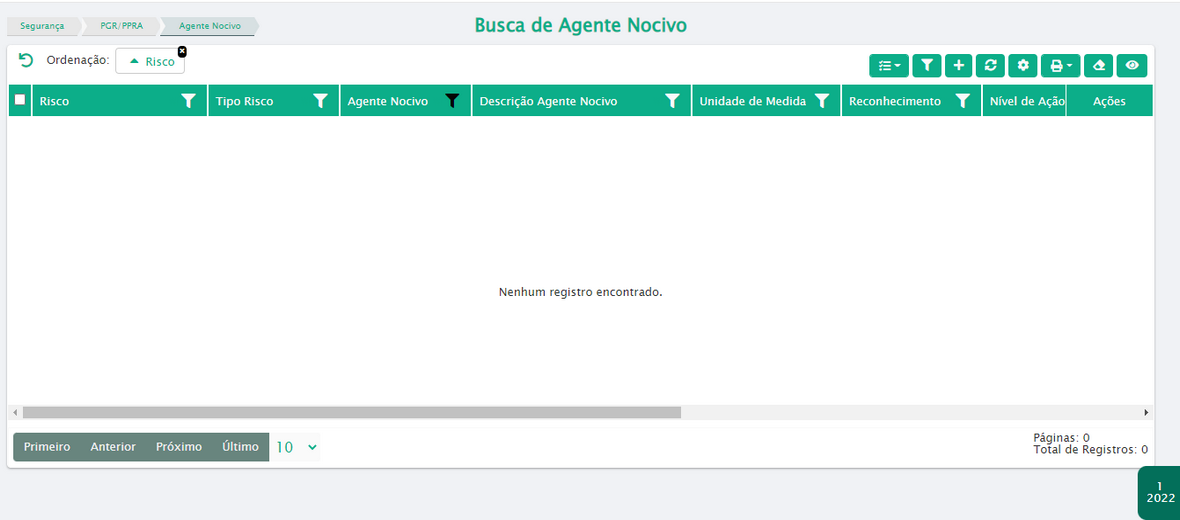Open the 1 2022 period badge
Viewport: 1180px width, 520px height.
pos(1159,492)
